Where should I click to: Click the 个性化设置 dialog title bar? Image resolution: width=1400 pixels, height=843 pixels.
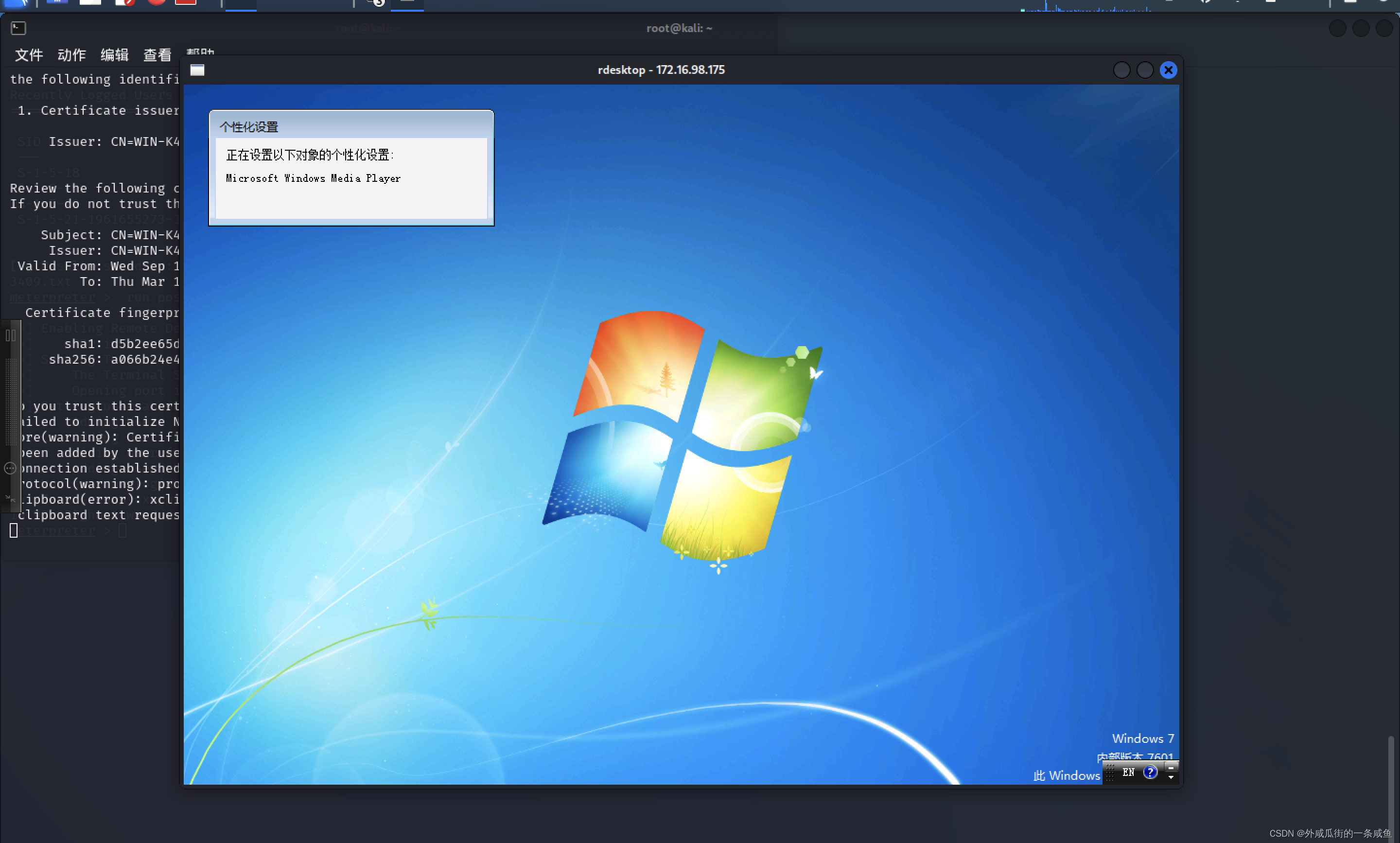351,126
